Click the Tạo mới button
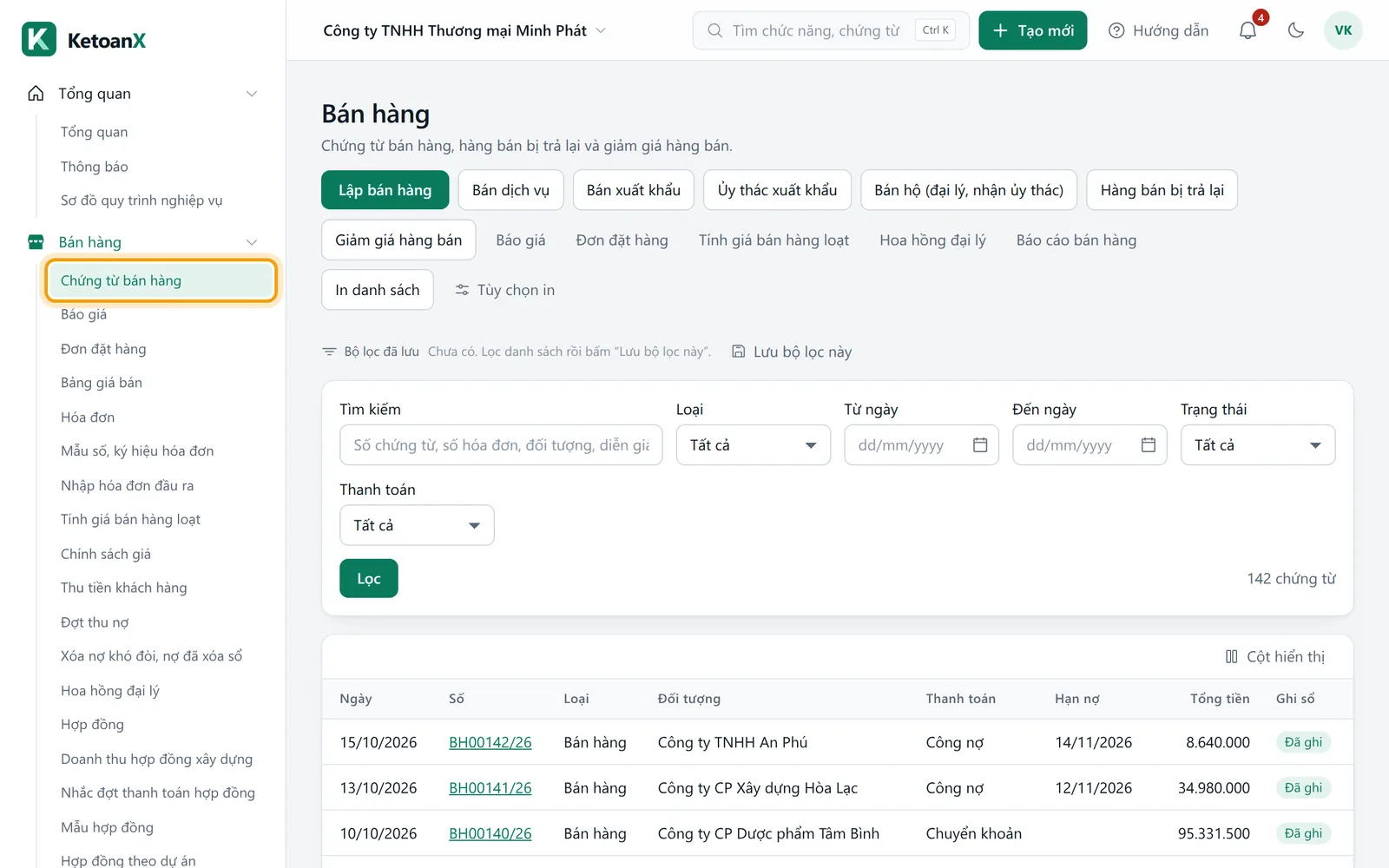The height and width of the screenshot is (868, 1389). point(1033,30)
